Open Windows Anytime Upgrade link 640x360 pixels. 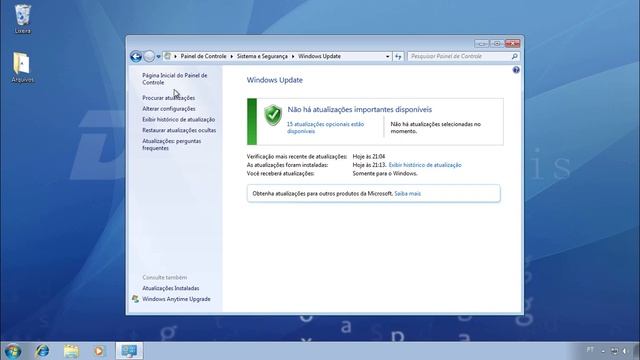(176, 299)
